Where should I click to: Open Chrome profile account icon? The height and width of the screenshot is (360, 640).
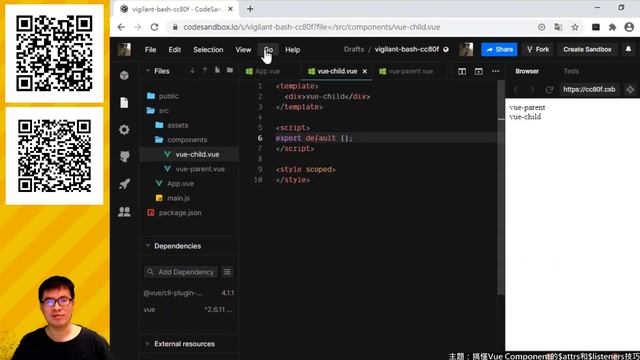[x=629, y=27]
